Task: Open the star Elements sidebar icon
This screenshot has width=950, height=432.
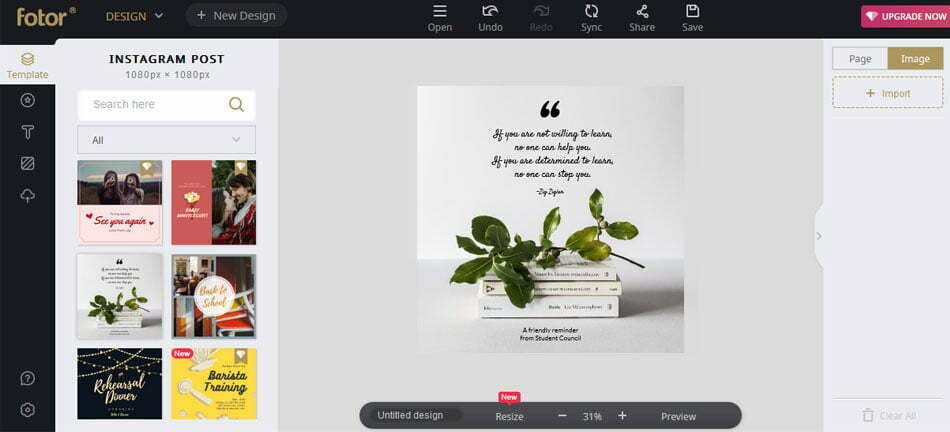Action: point(27,100)
